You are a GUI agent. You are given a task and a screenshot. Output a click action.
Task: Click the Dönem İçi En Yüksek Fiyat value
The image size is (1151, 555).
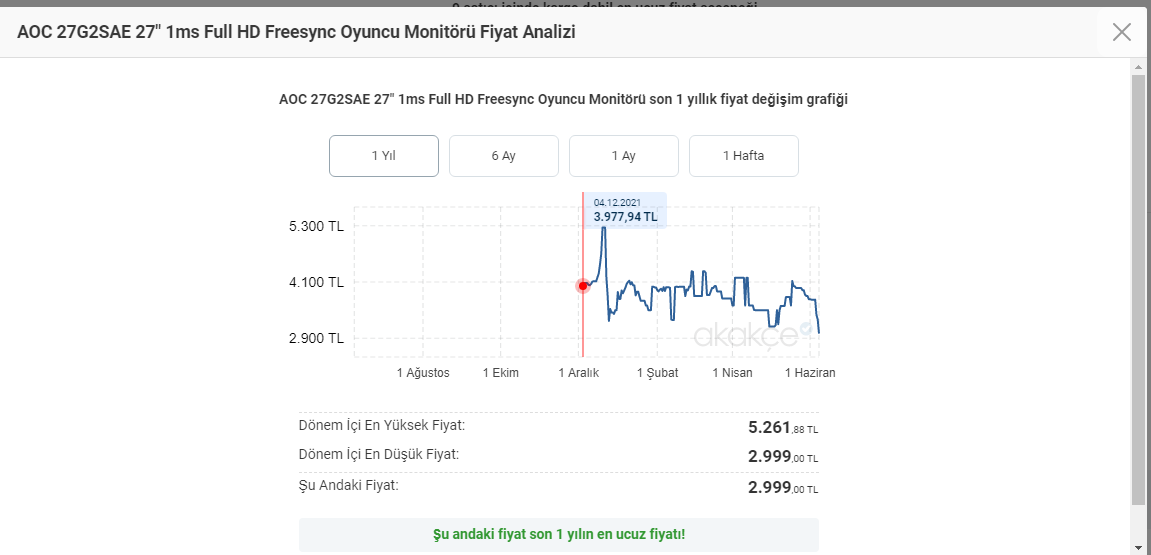coord(783,428)
